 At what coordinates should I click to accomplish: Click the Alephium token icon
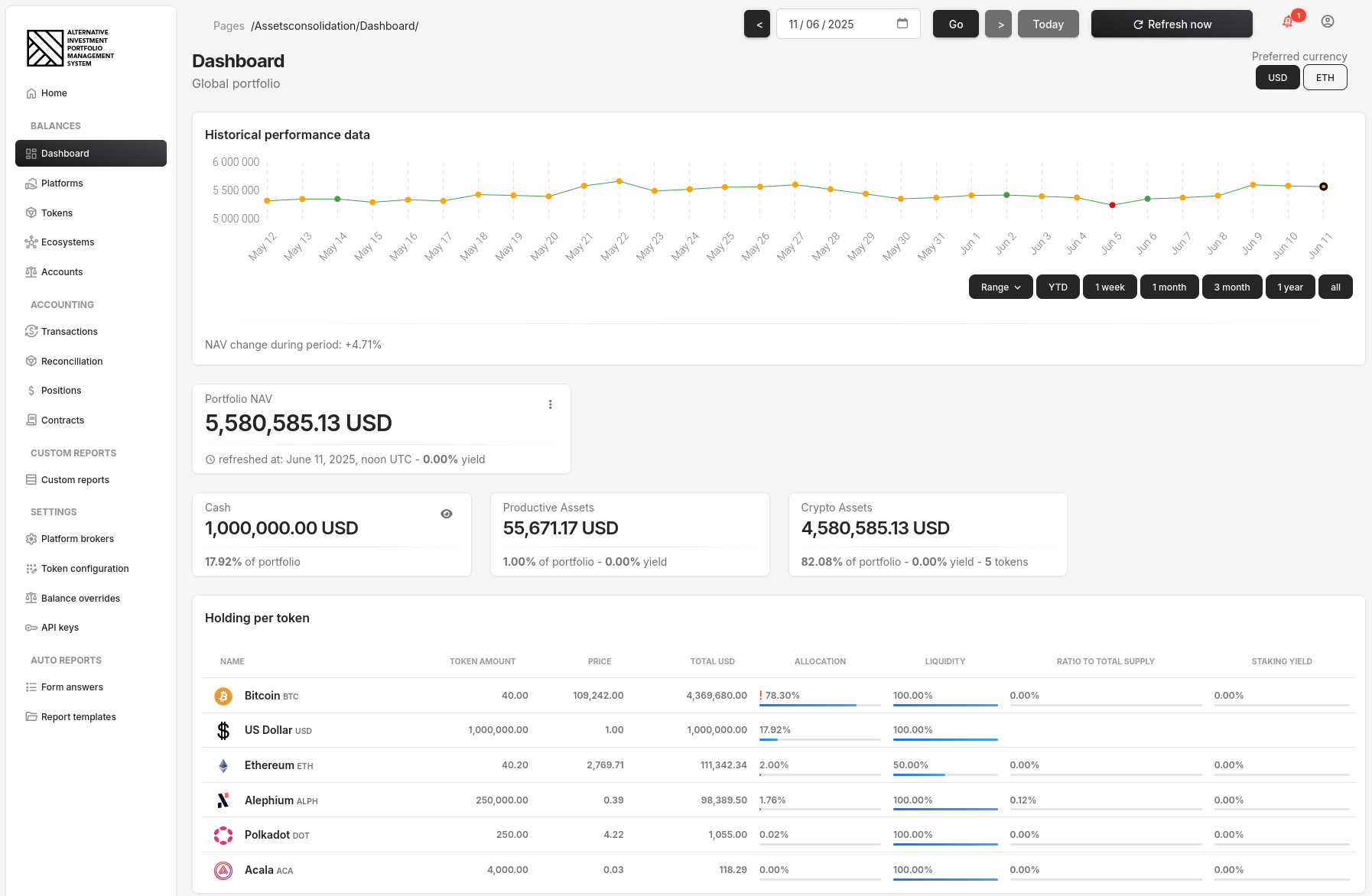click(223, 800)
